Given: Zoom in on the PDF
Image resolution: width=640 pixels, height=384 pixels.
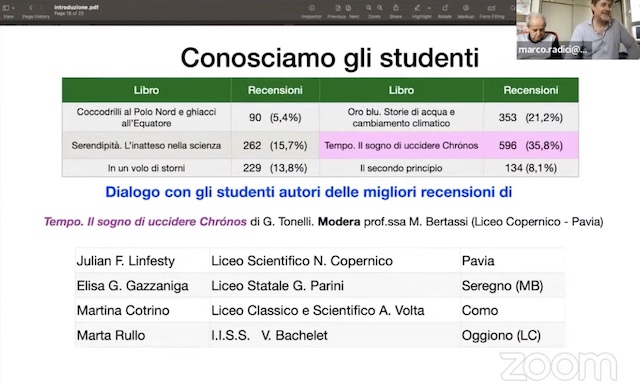Looking at the screenshot, I should [x=380, y=8].
